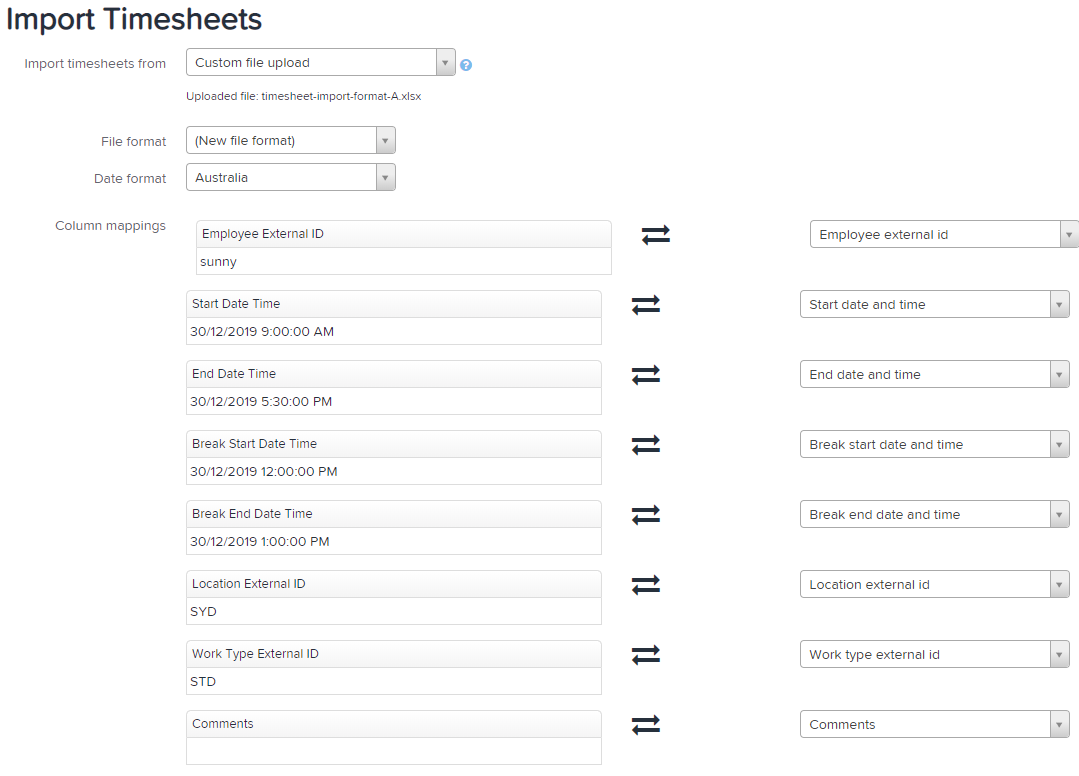The width and height of the screenshot is (1079, 776).
Task: Click the sample value STD
Action: coord(394,681)
